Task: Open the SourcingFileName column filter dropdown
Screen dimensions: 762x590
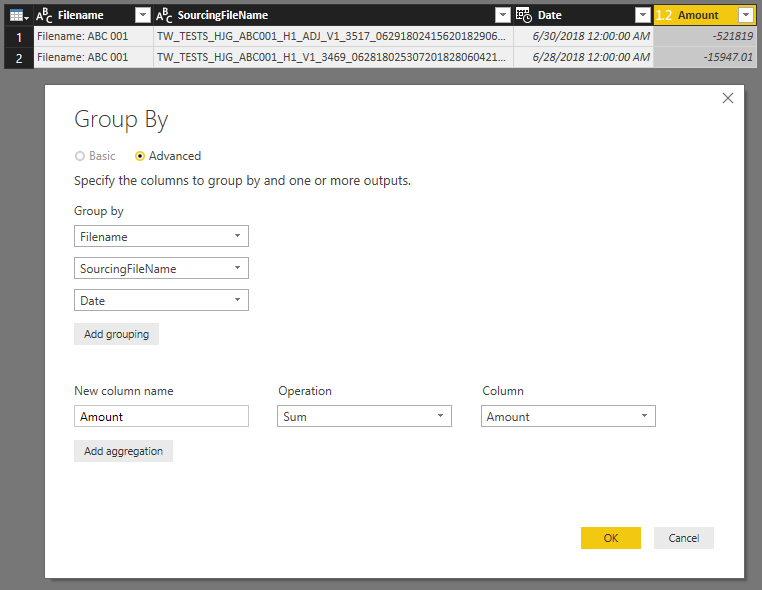Action: pyautogui.click(x=502, y=16)
